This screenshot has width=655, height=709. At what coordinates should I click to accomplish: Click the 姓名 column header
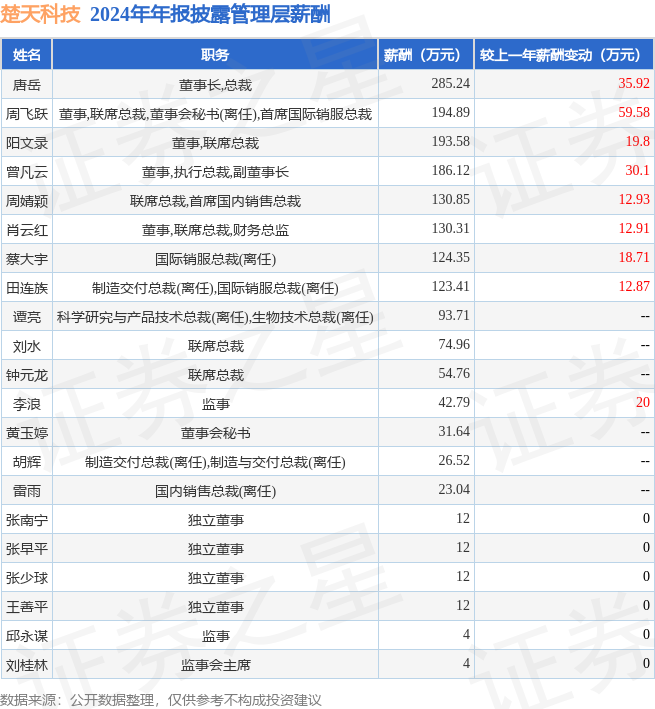(x=27, y=55)
